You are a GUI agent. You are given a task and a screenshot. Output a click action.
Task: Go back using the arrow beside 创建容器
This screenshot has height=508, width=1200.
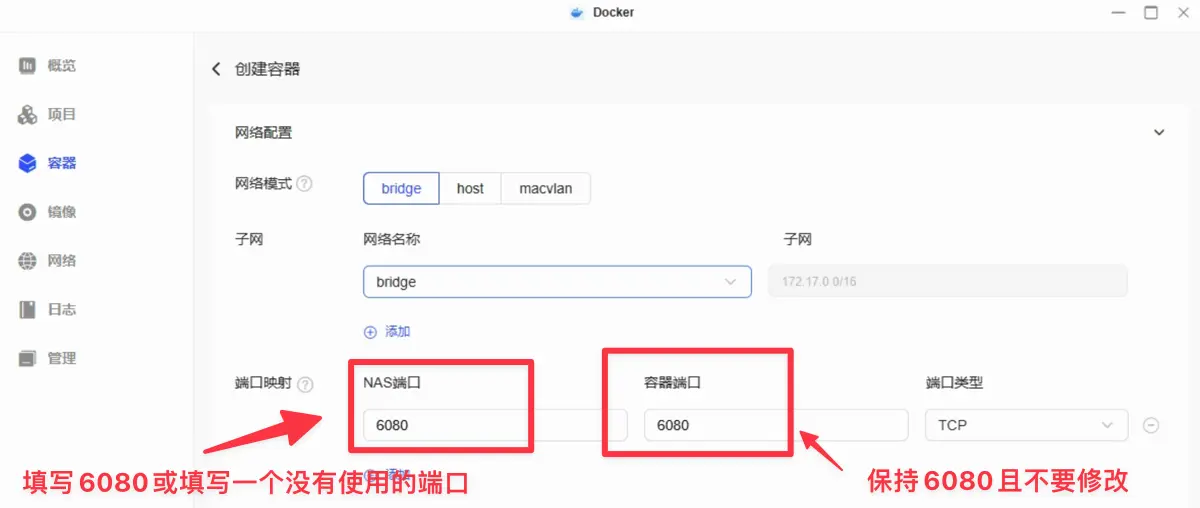[216, 69]
